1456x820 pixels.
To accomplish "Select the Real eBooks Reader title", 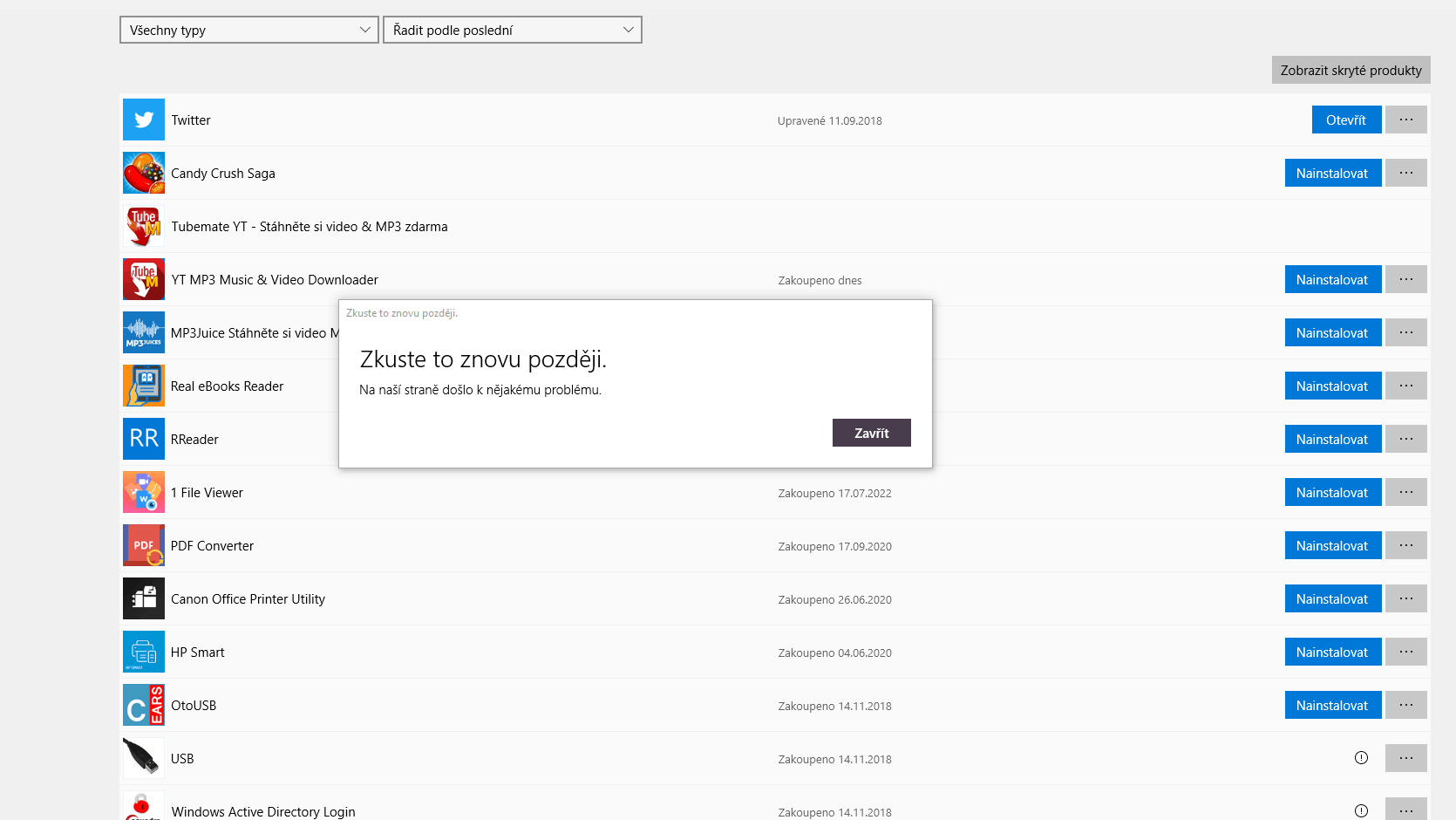I will [x=228, y=386].
